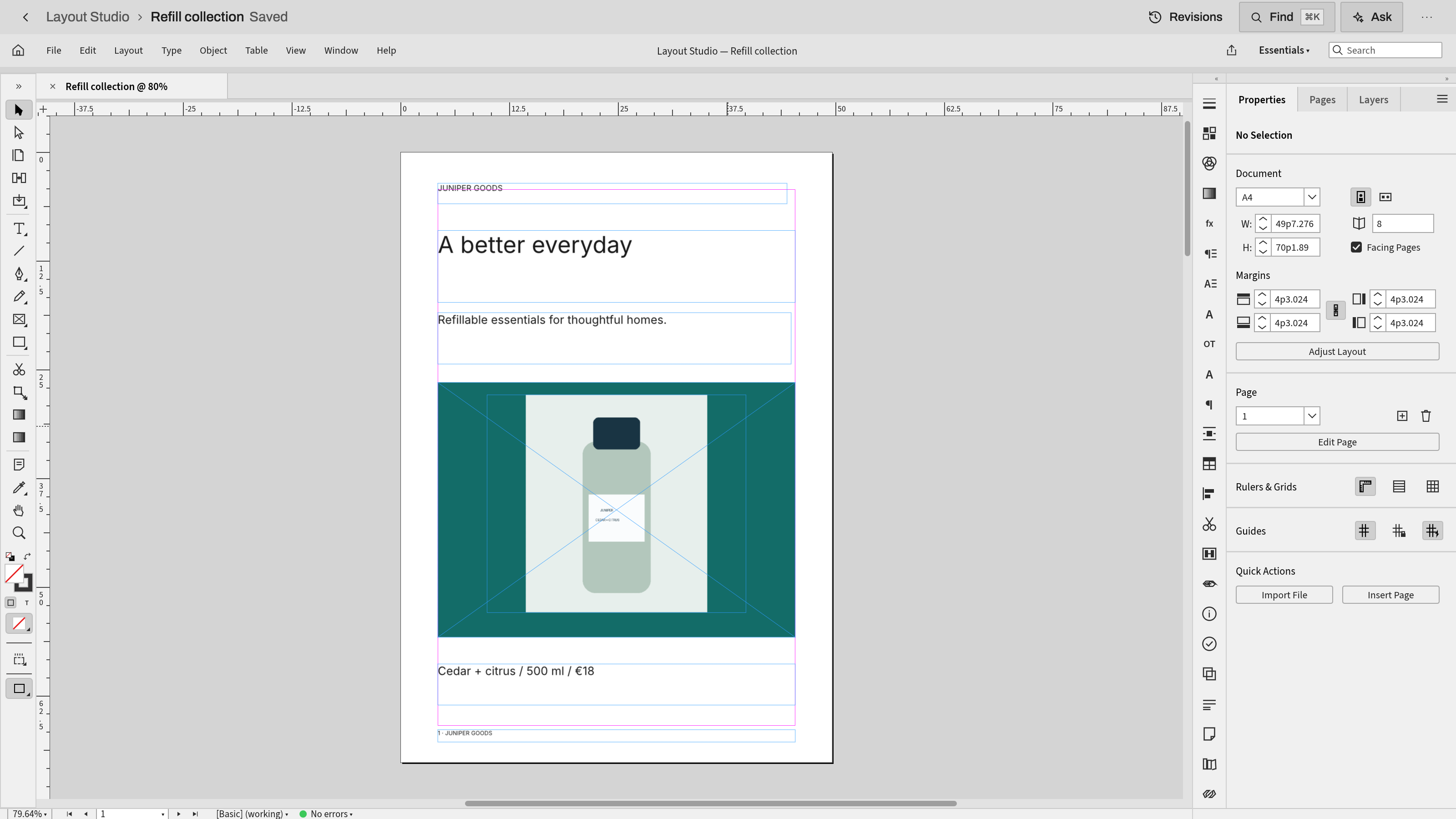The image size is (1456, 819).
Task: Open the [Basic] (working) profile dropdown
Action: [252, 814]
